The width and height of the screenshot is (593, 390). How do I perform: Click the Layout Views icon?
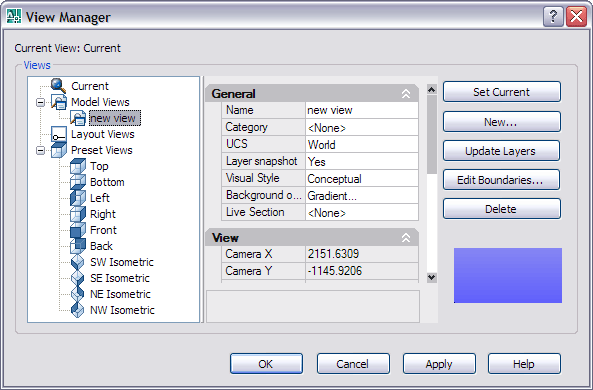tap(59, 134)
